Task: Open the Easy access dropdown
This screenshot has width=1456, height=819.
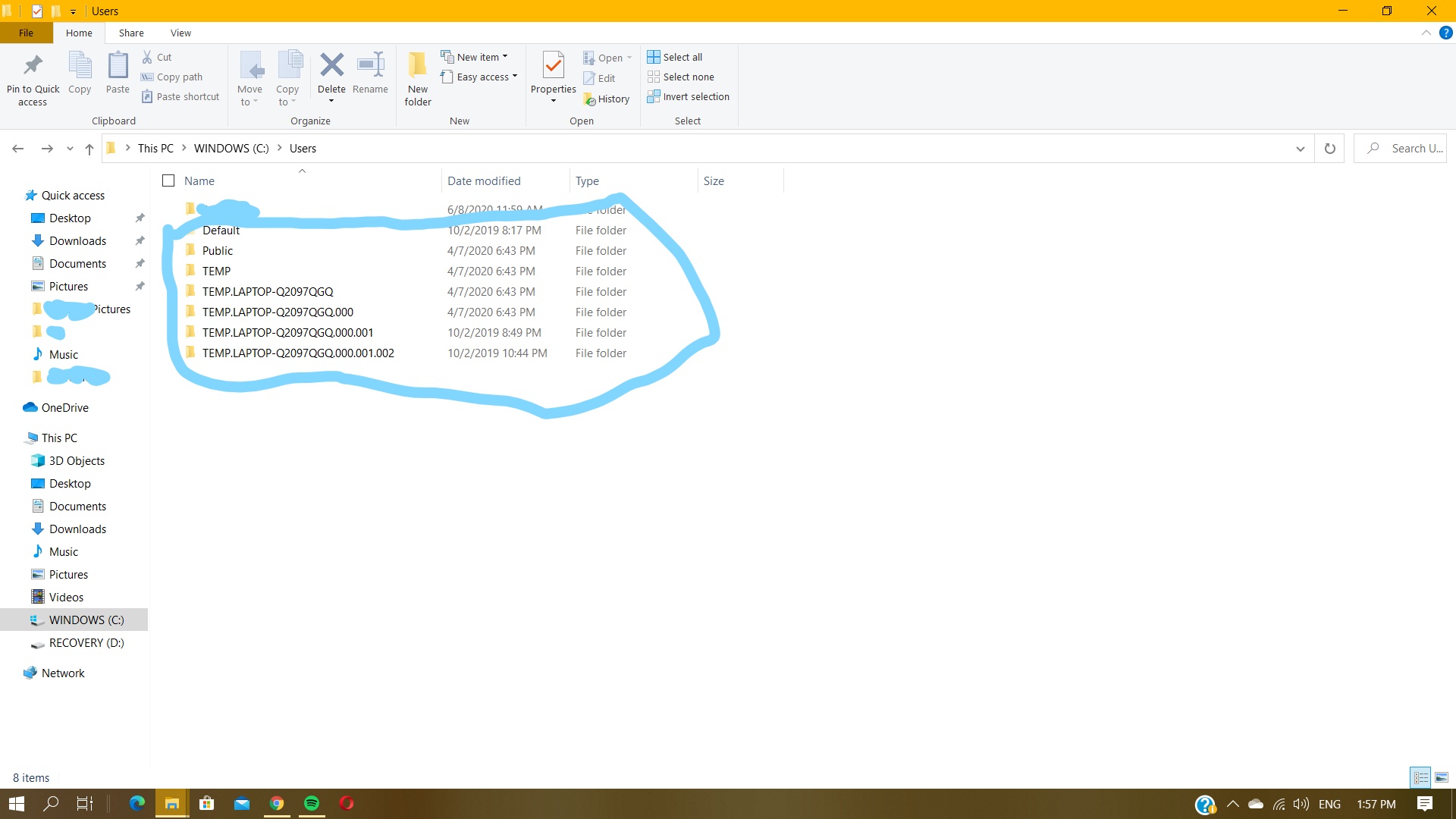Action: point(479,77)
